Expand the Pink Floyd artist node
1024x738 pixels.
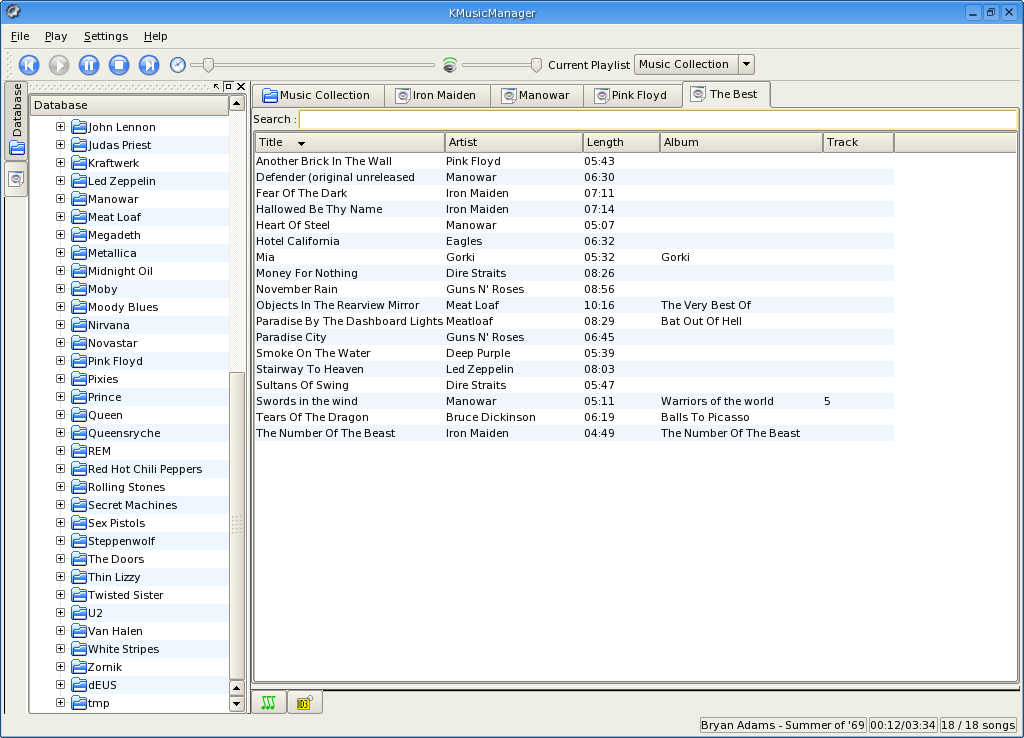pos(60,361)
